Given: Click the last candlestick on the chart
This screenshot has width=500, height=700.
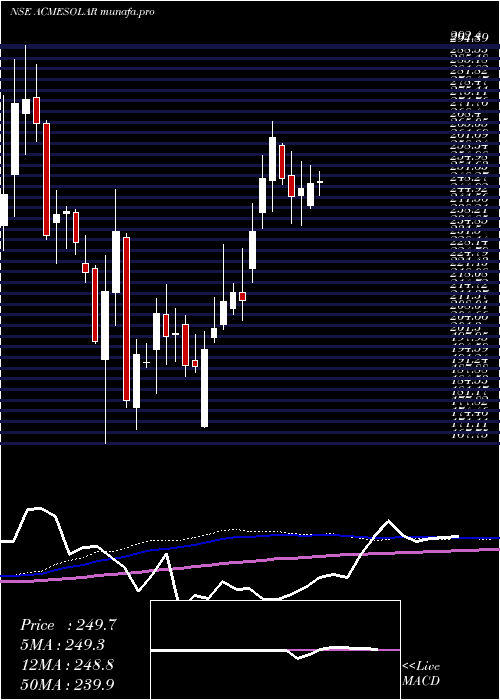Looking at the screenshot, I should [x=320, y=183].
